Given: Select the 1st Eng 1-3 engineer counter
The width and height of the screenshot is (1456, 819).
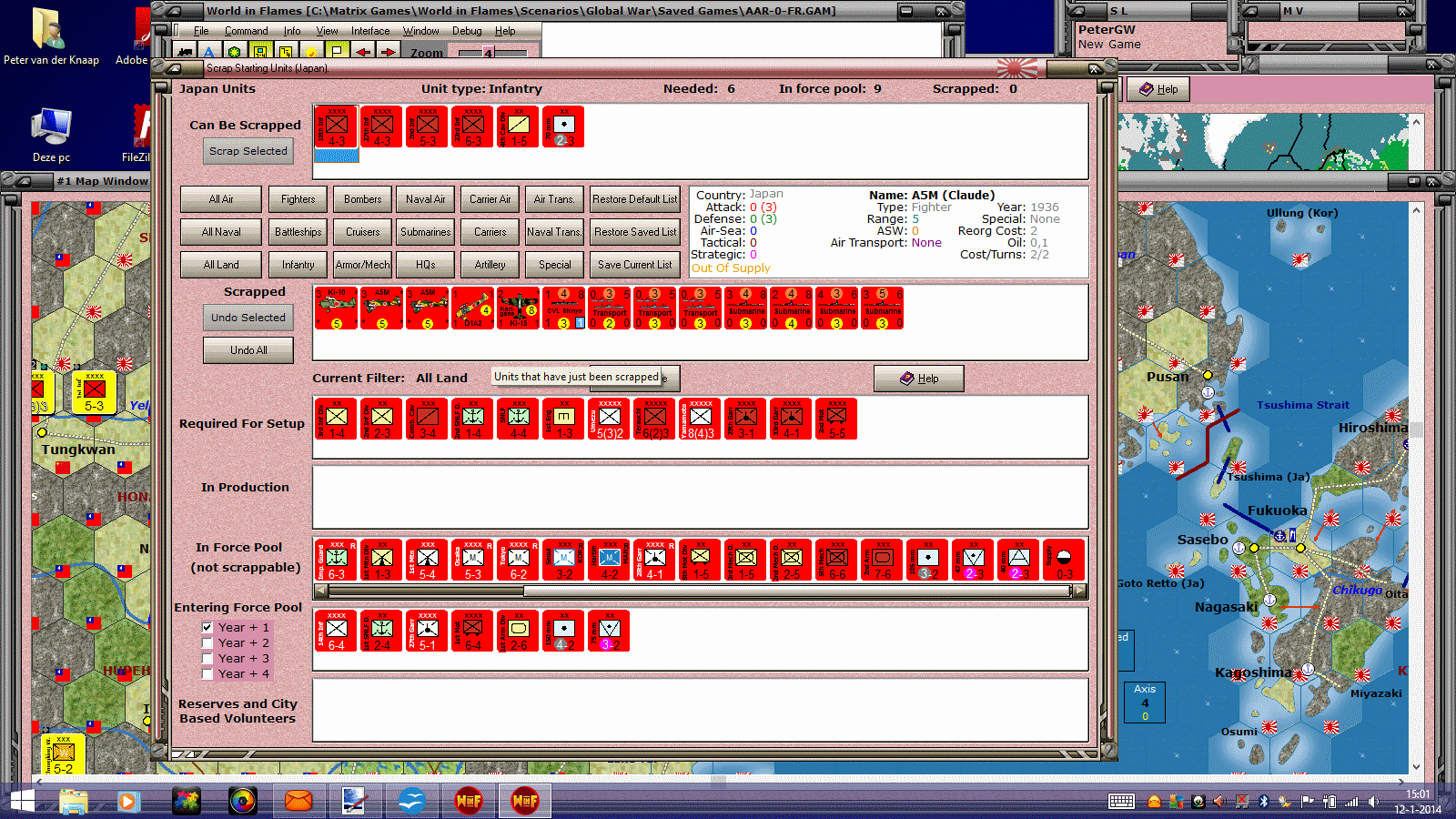Looking at the screenshot, I should [x=563, y=419].
